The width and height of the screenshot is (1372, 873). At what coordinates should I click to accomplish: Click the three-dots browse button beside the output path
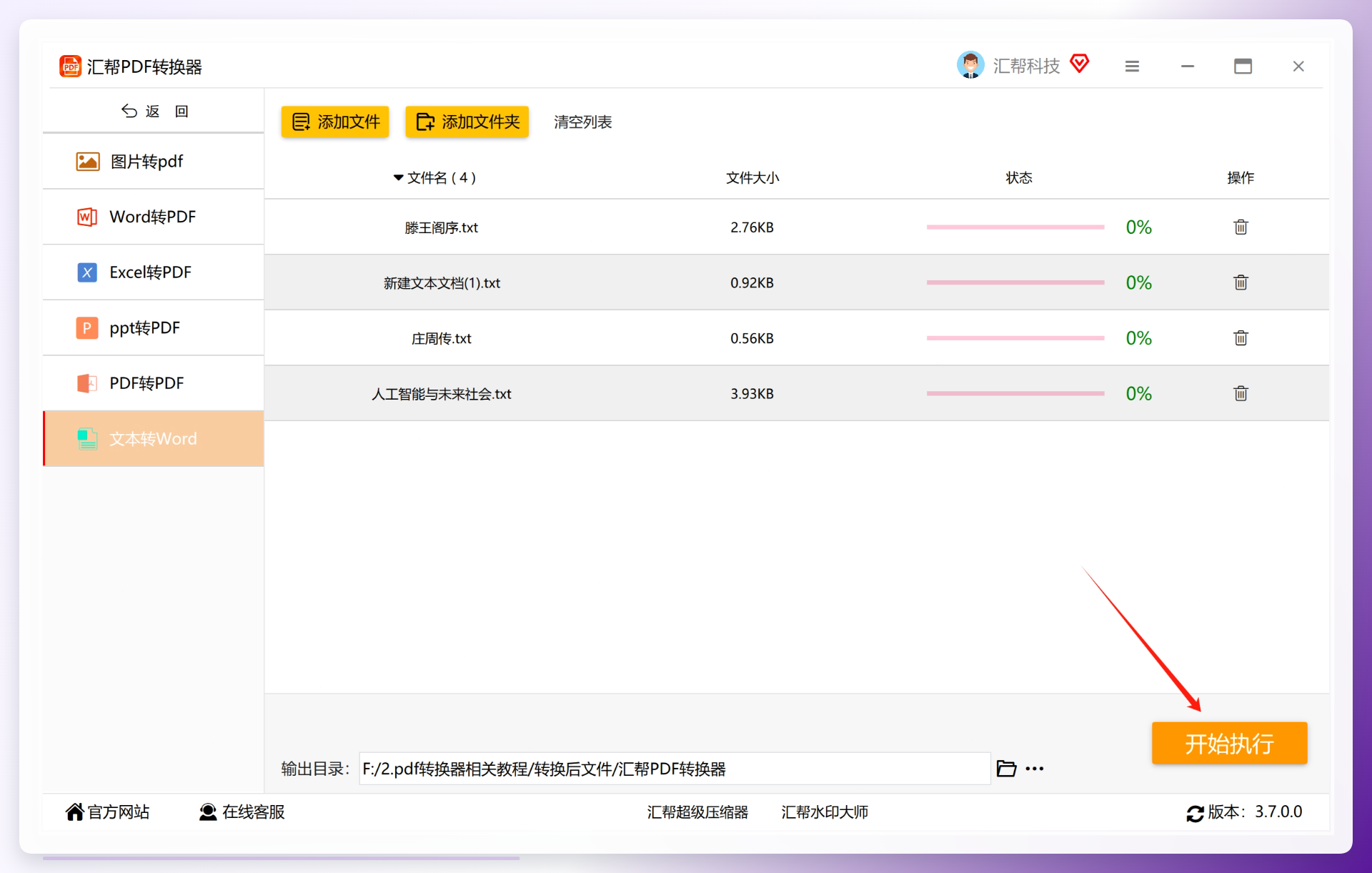[x=1035, y=769]
